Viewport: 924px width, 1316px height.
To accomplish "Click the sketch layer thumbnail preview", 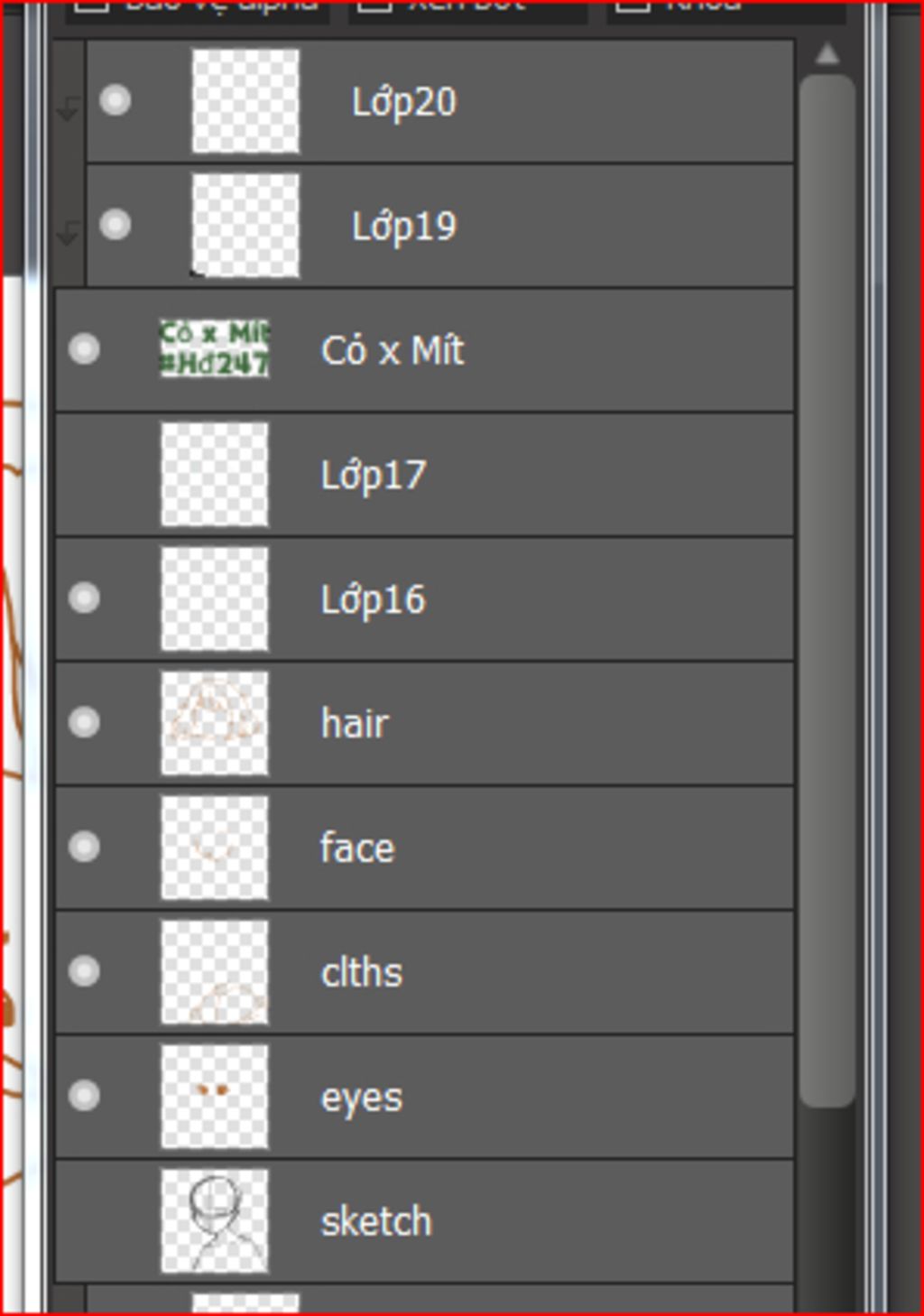I will [215, 1221].
